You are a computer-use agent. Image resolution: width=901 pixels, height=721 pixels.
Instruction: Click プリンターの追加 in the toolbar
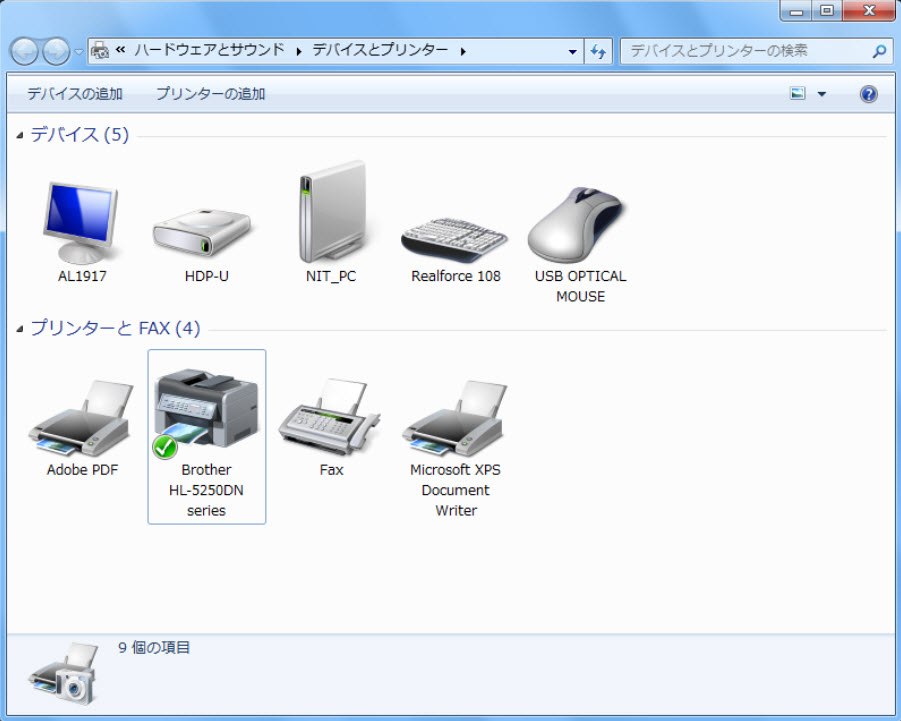[x=210, y=94]
